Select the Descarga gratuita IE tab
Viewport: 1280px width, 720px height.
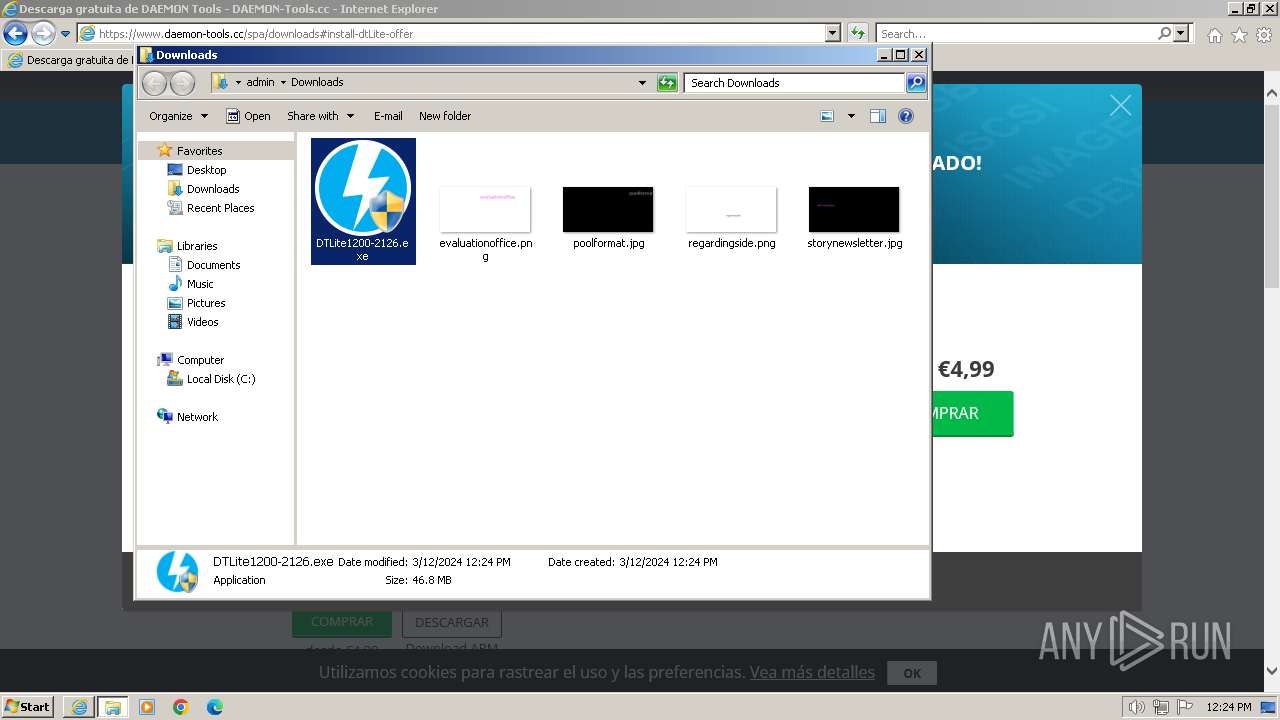(x=70, y=60)
